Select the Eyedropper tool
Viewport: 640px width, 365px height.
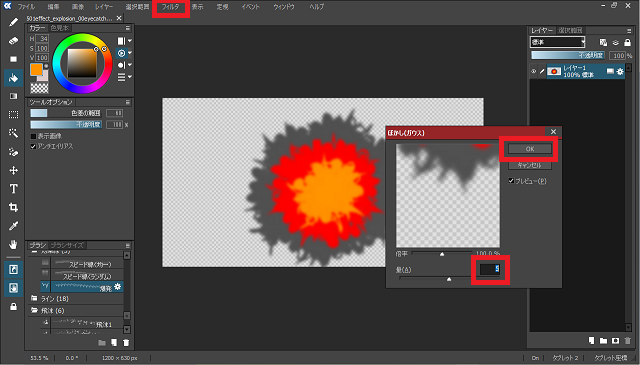pos(13,226)
